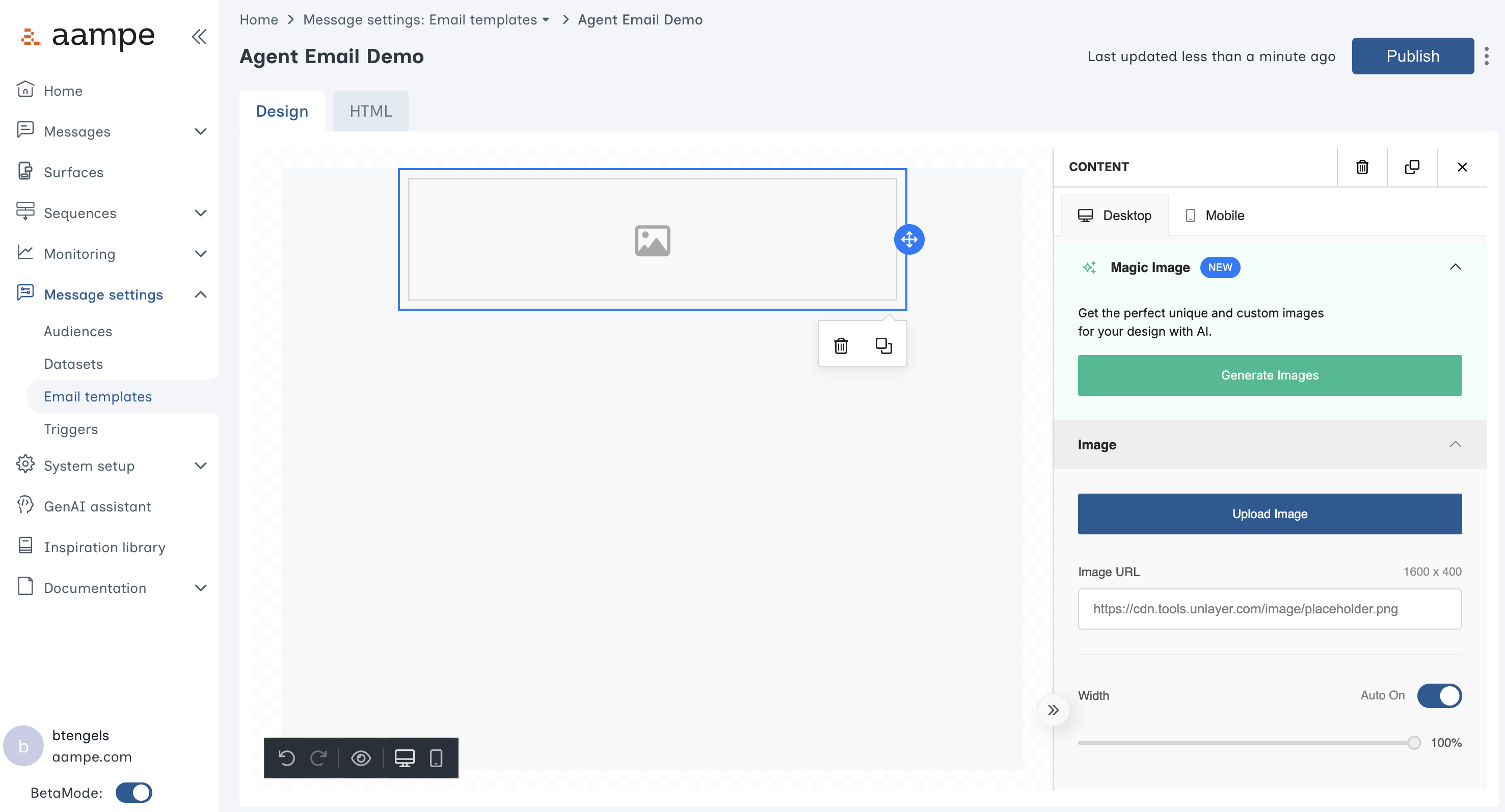Open the Home sidebar icon

[x=25, y=89]
